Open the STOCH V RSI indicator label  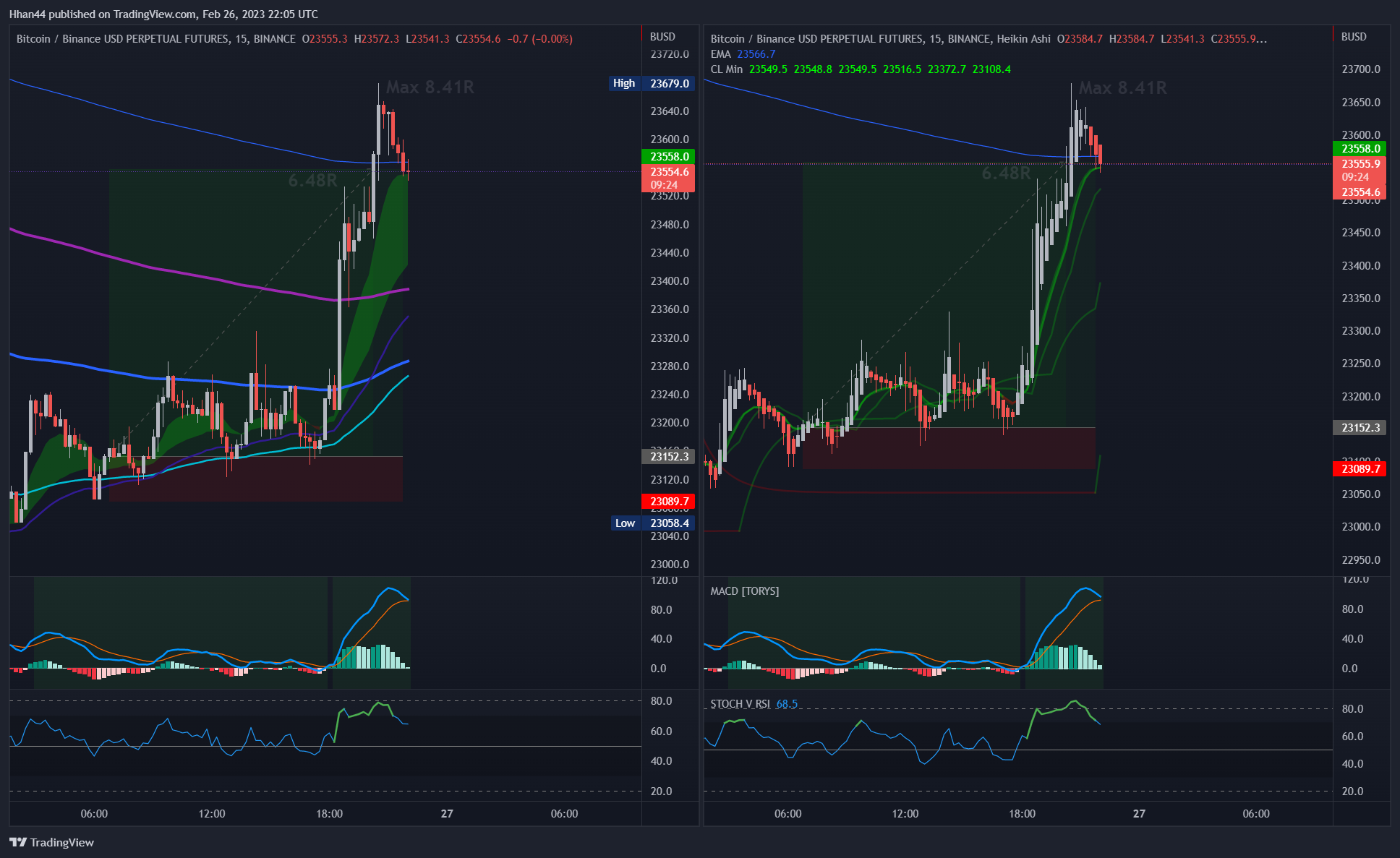tap(740, 704)
